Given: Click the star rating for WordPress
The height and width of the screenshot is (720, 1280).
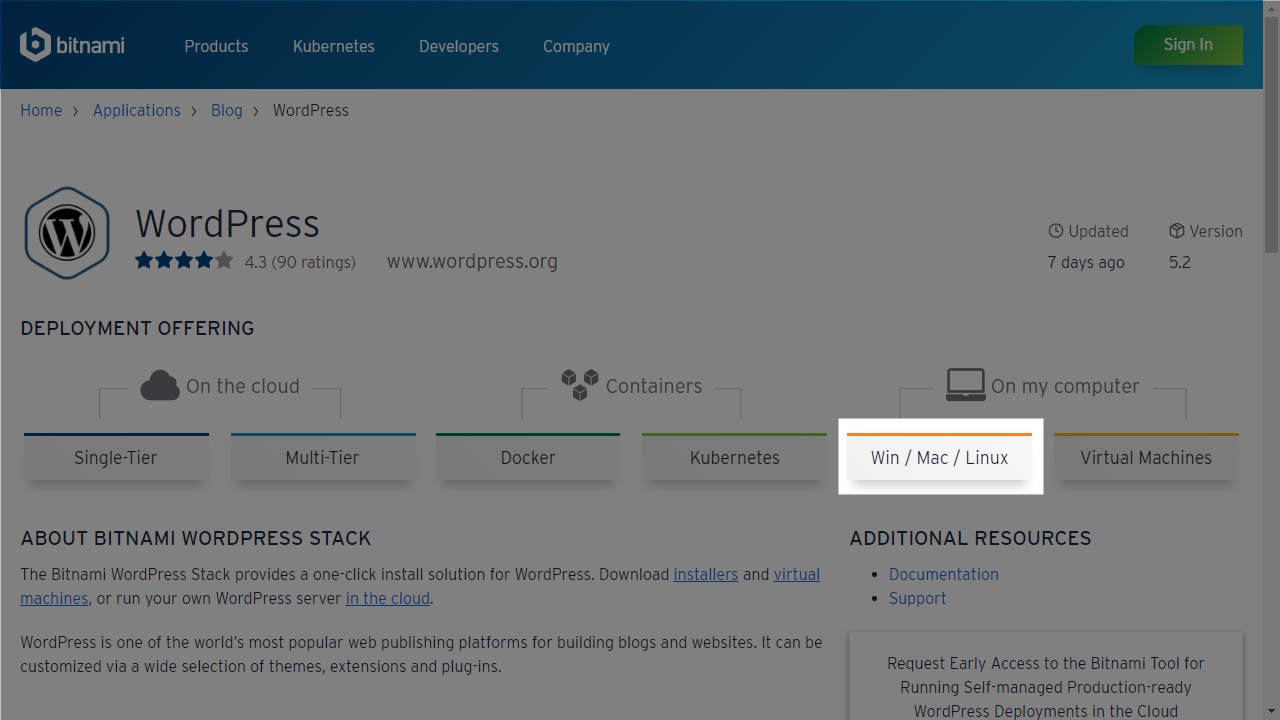Looking at the screenshot, I should pos(184,261).
